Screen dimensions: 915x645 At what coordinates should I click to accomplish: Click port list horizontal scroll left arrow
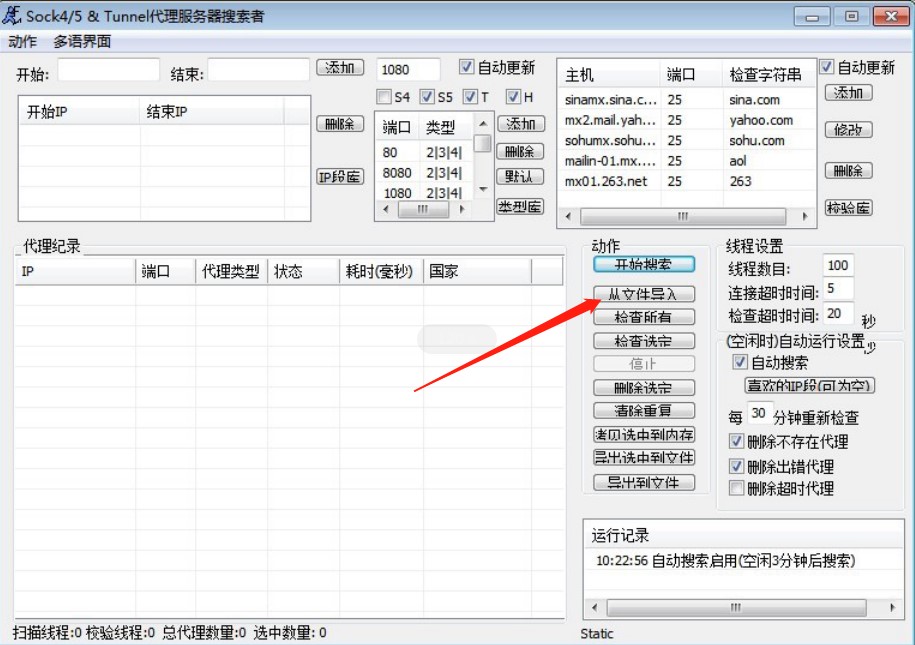coord(385,209)
